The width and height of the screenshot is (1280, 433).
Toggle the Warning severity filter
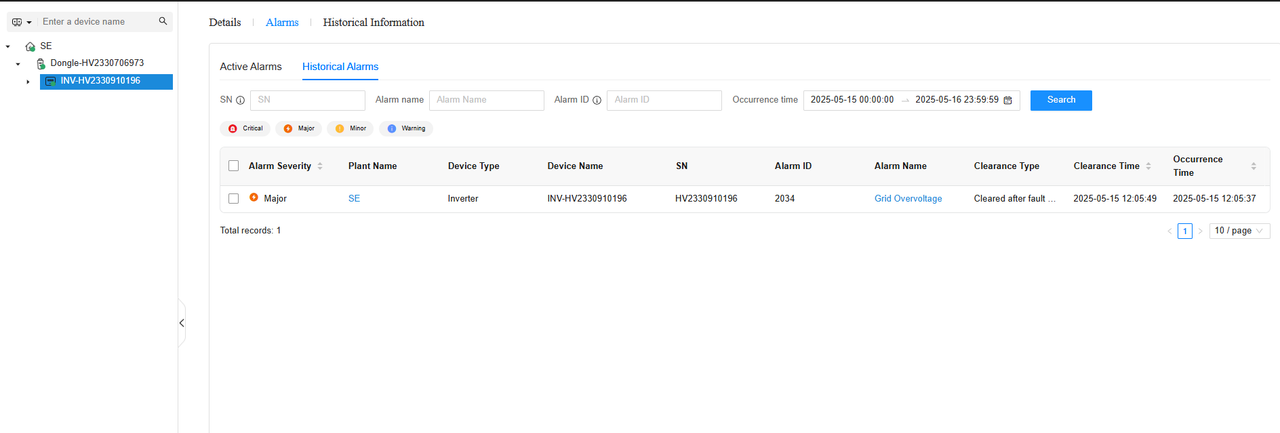[406, 128]
